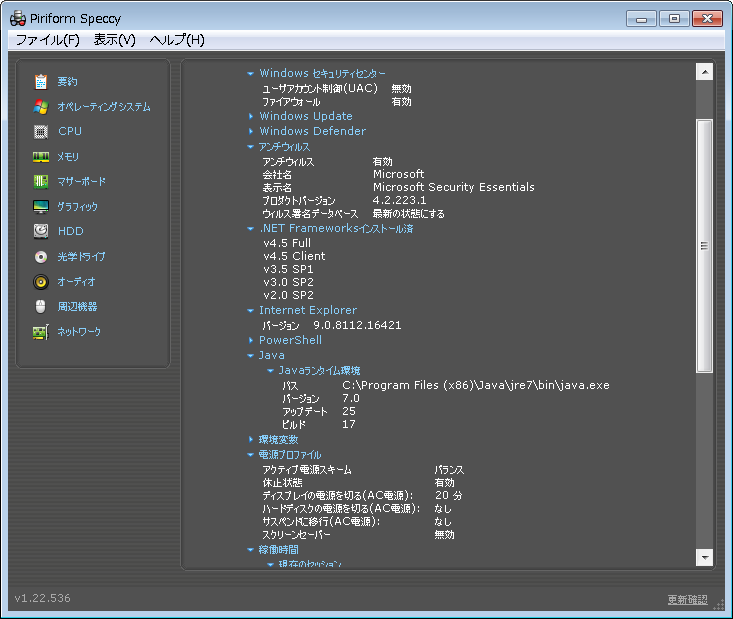Click the 休止状態 row

[358, 482]
